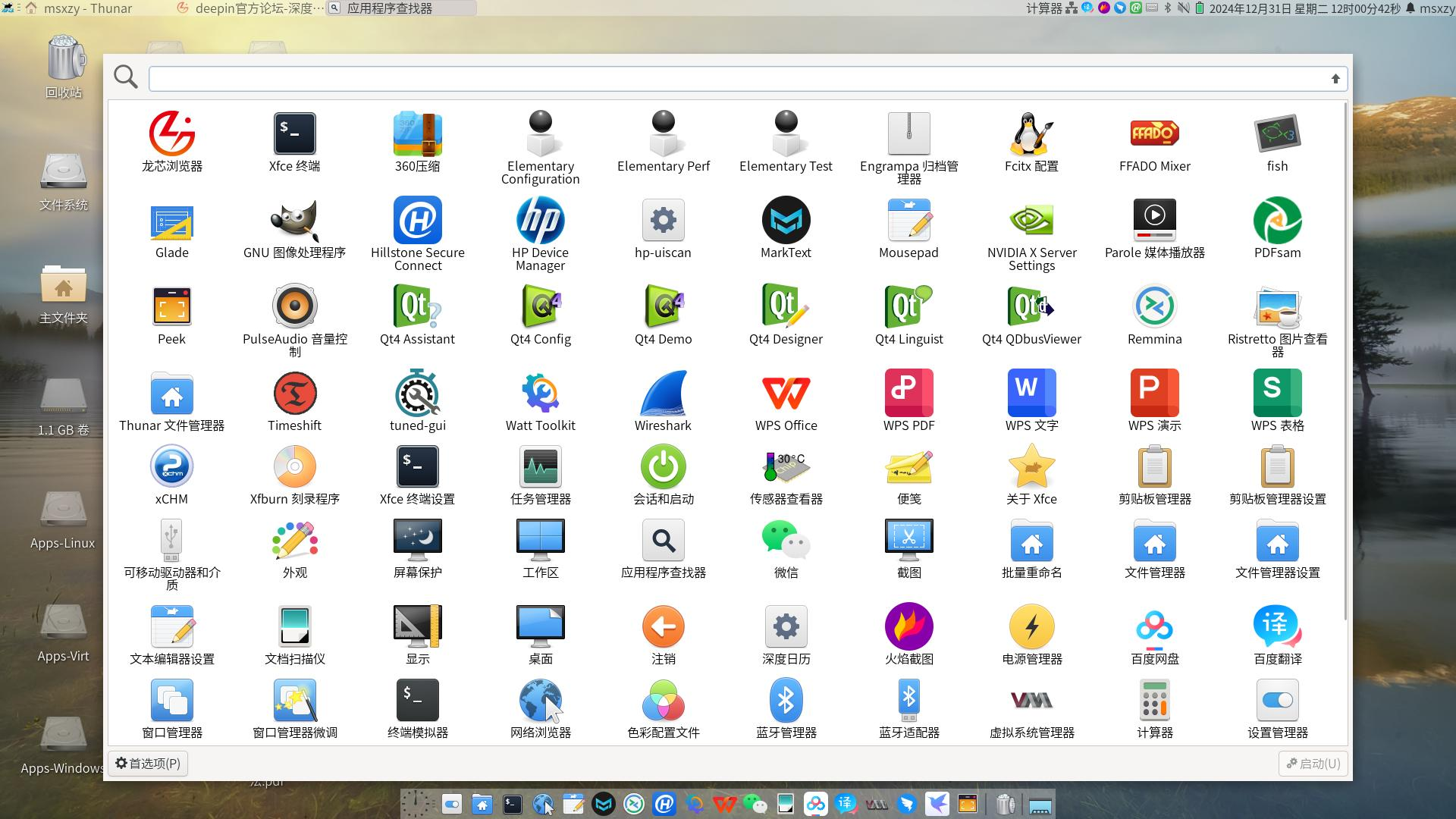The width and height of the screenshot is (1456, 819).
Task: Open 设置管理器 settings manager
Action: tap(1277, 701)
